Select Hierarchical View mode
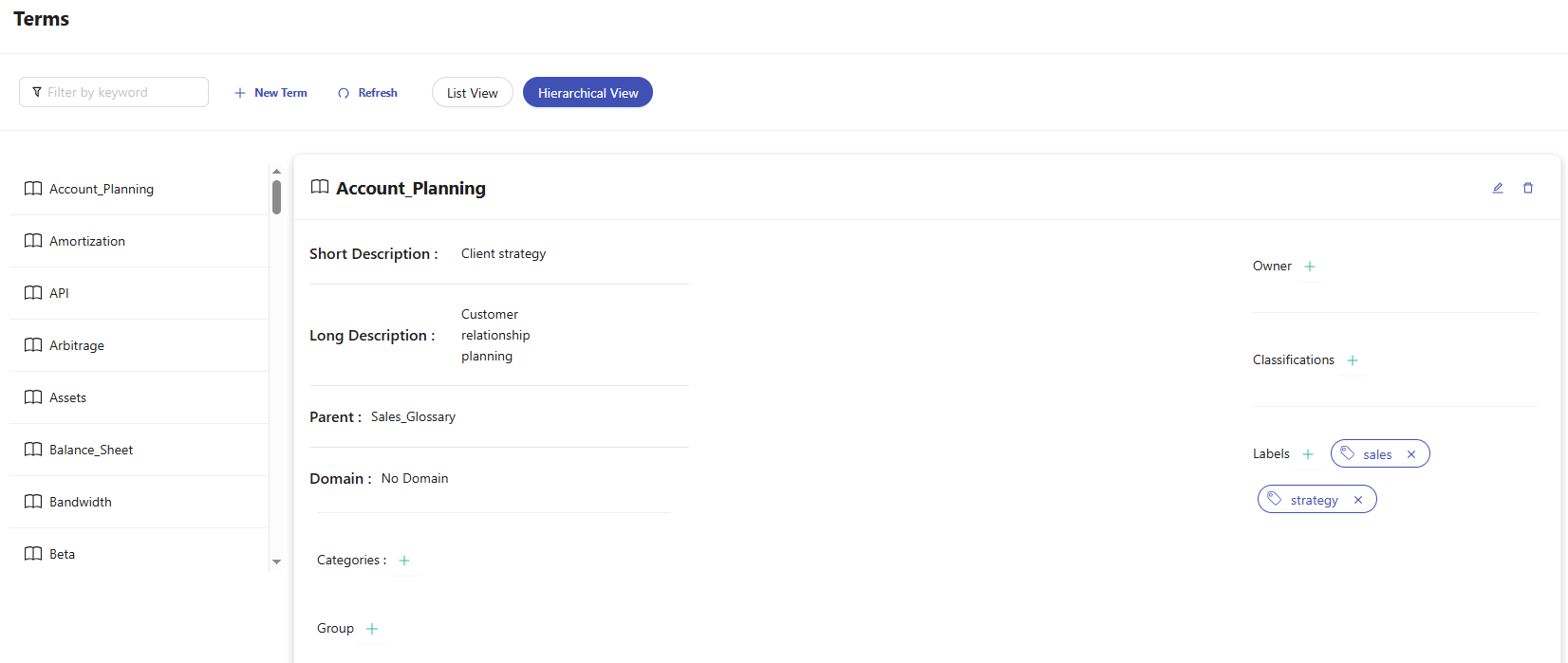 pos(588,93)
